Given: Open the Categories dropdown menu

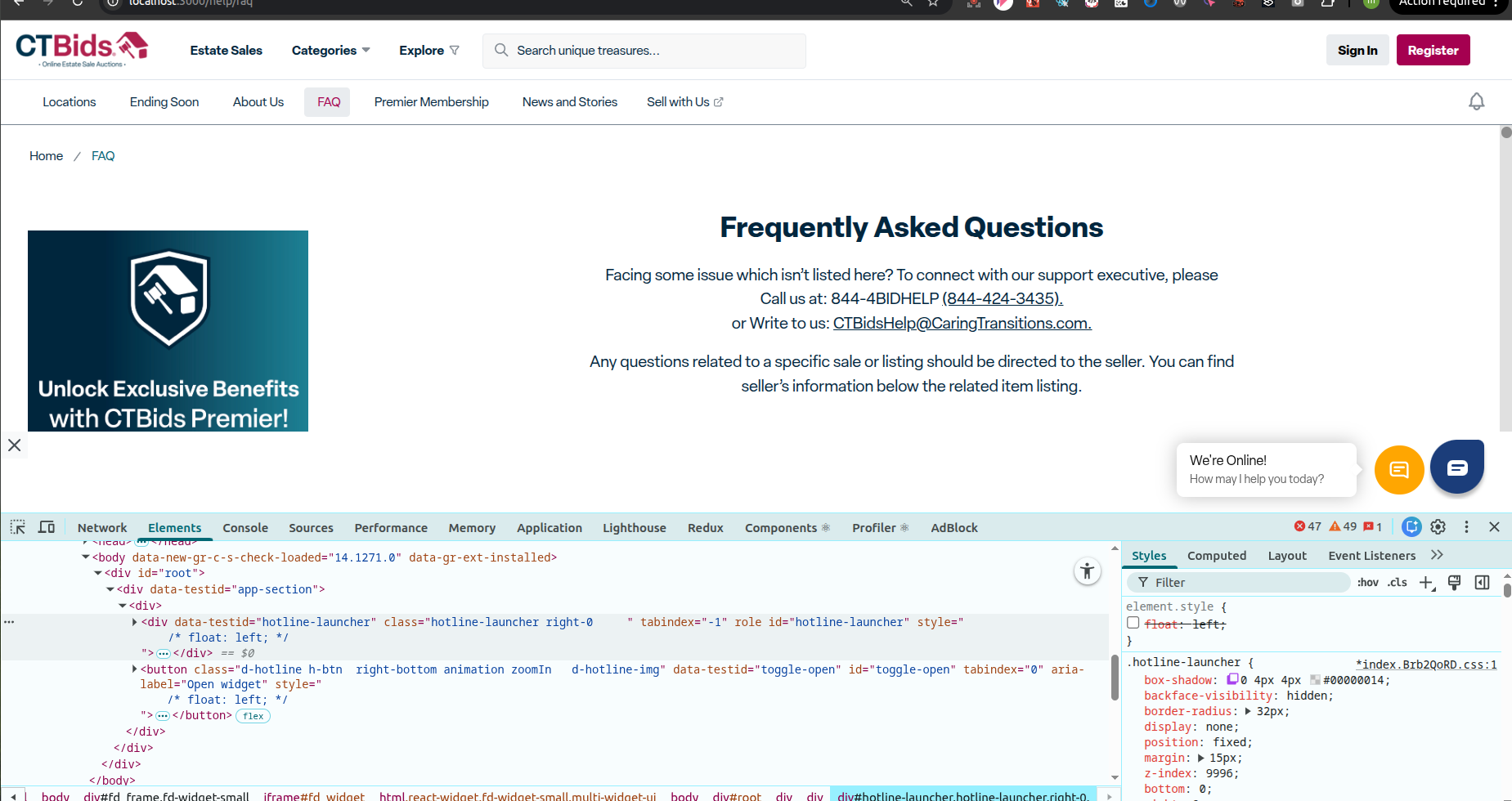Looking at the screenshot, I should pos(330,51).
